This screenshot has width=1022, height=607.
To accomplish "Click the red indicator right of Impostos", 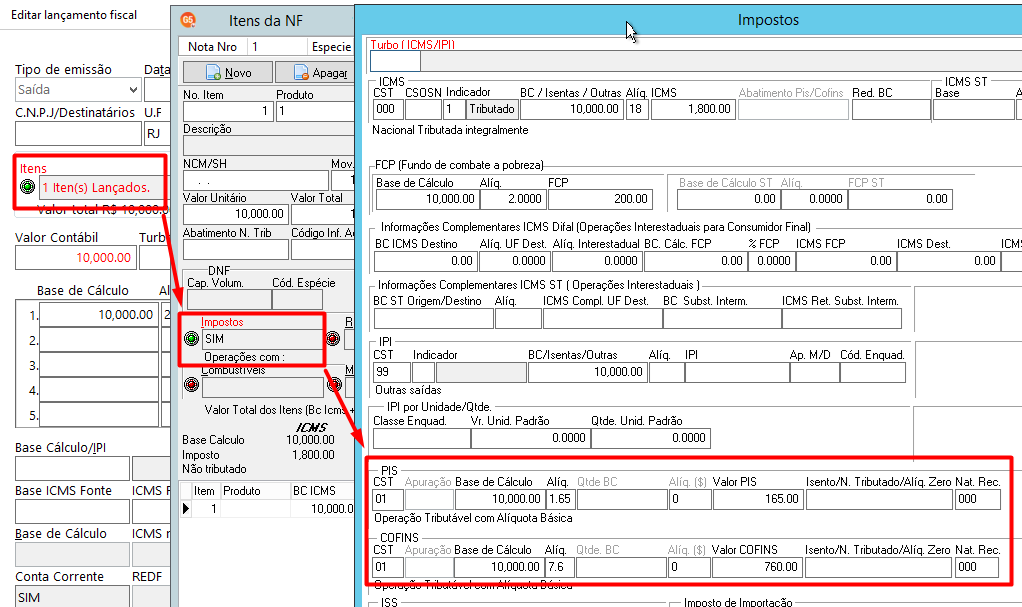I will (x=333, y=338).
